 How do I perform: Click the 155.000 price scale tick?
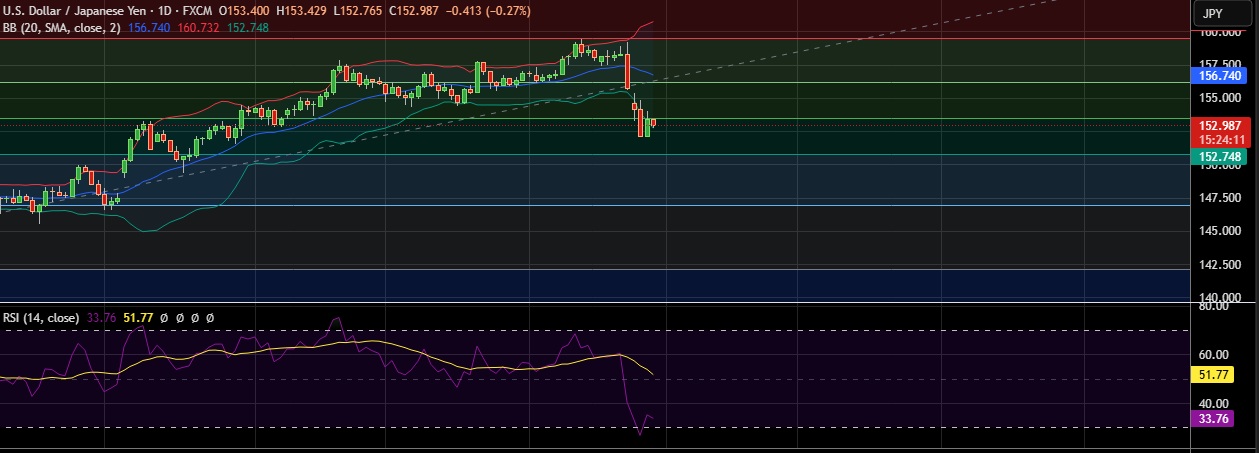(1219, 98)
